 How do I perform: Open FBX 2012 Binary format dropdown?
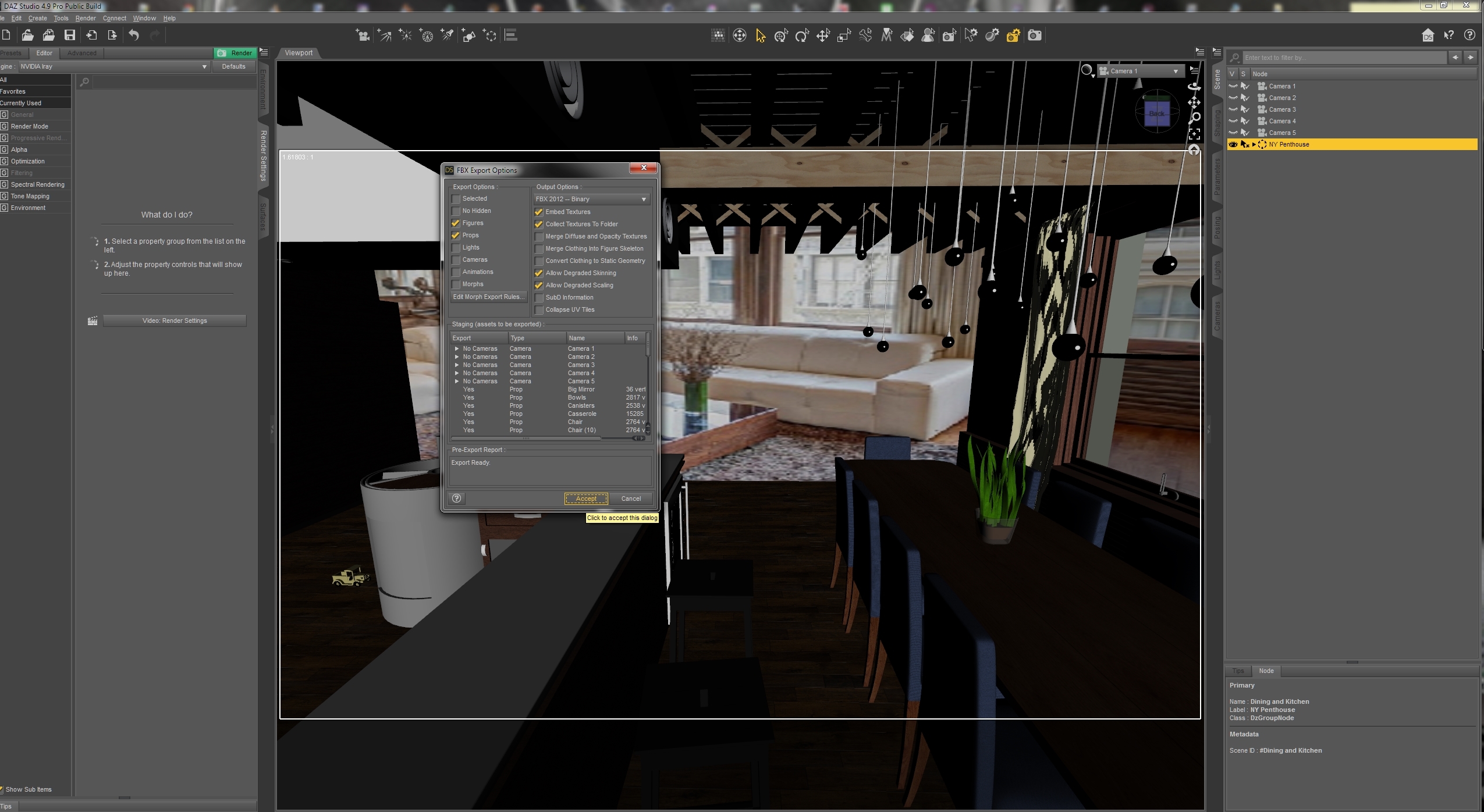click(x=591, y=200)
